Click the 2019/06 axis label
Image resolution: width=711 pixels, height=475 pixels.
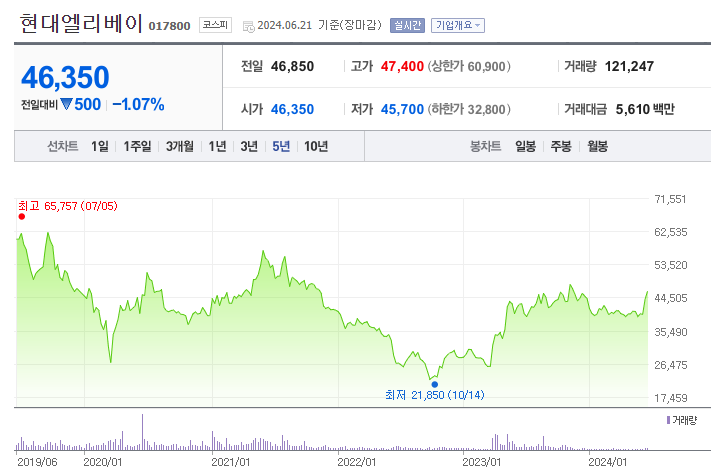tap(37, 462)
